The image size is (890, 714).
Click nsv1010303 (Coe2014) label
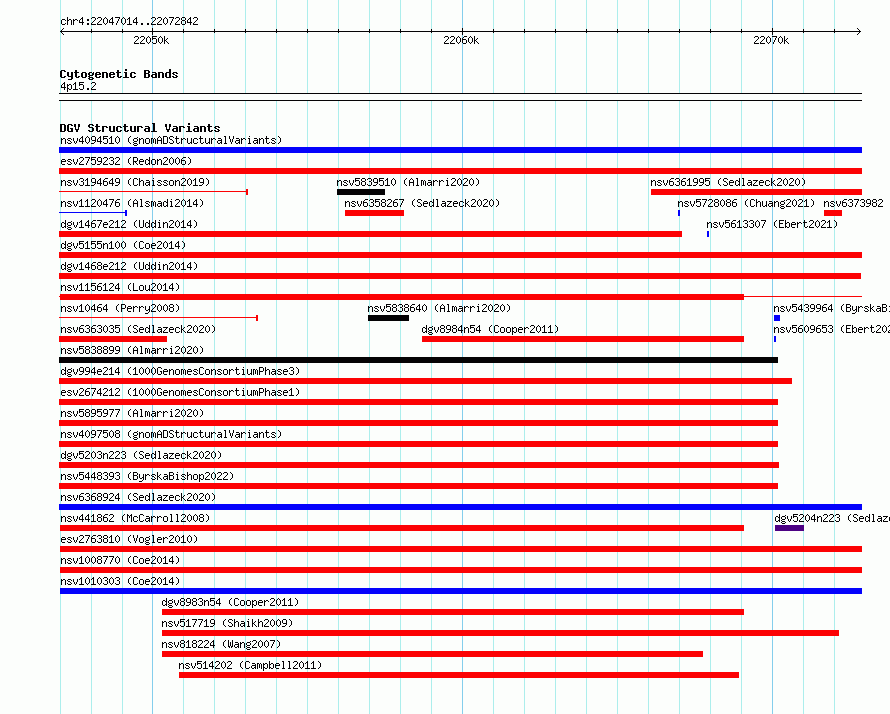click(x=120, y=581)
